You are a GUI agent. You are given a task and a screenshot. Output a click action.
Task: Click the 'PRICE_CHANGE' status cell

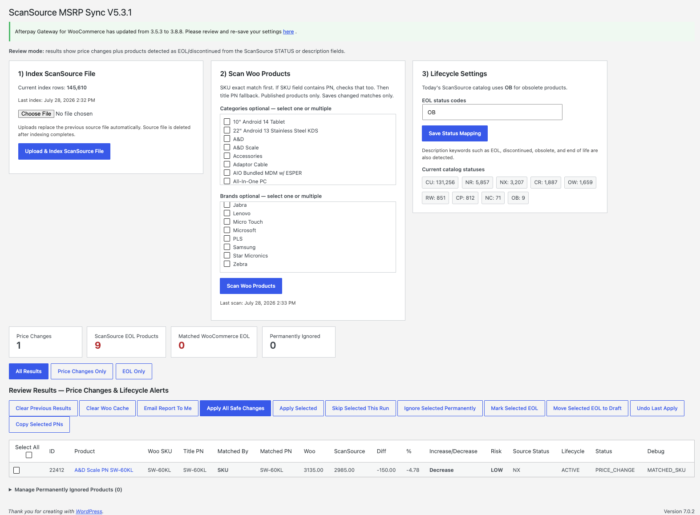(615, 470)
